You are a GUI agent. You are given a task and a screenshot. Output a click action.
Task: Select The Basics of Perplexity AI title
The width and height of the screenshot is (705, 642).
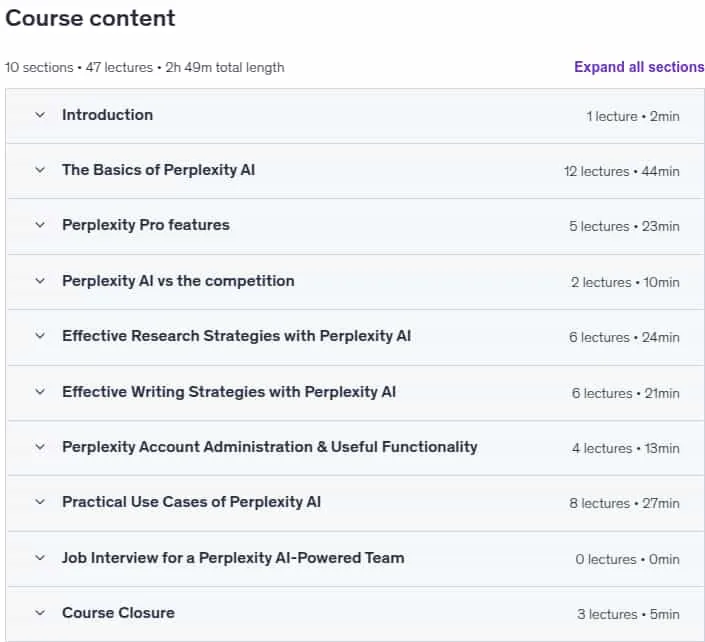point(158,170)
